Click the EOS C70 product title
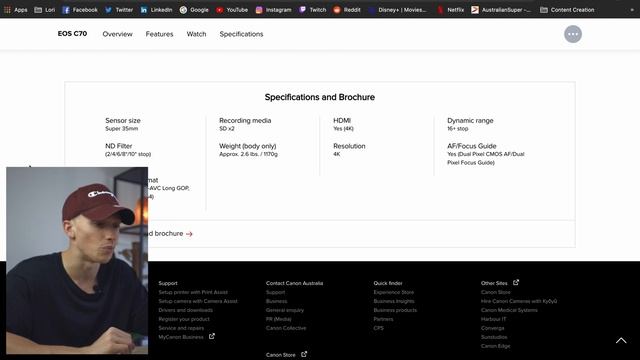 click(x=72, y=34)
